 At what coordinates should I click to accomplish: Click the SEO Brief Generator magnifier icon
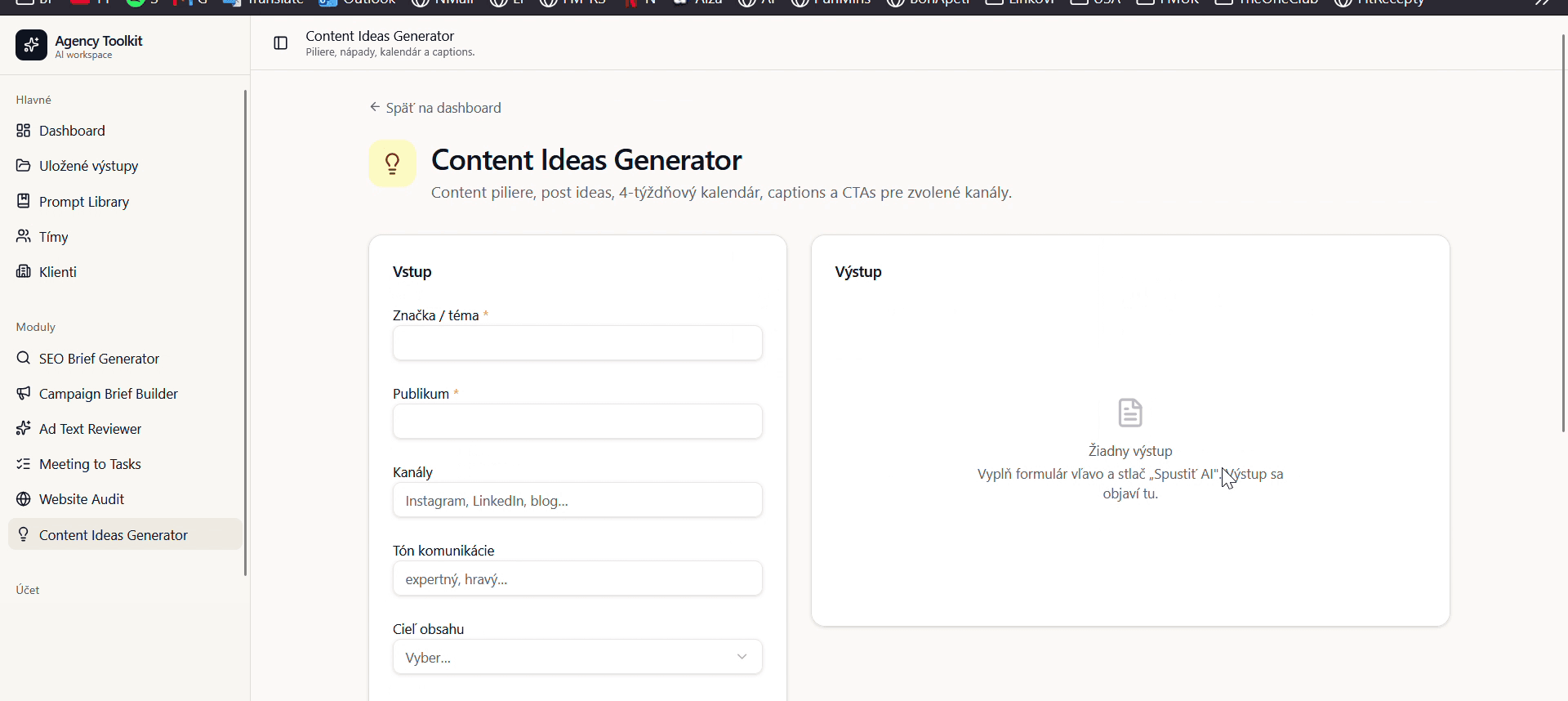[24, 358]
